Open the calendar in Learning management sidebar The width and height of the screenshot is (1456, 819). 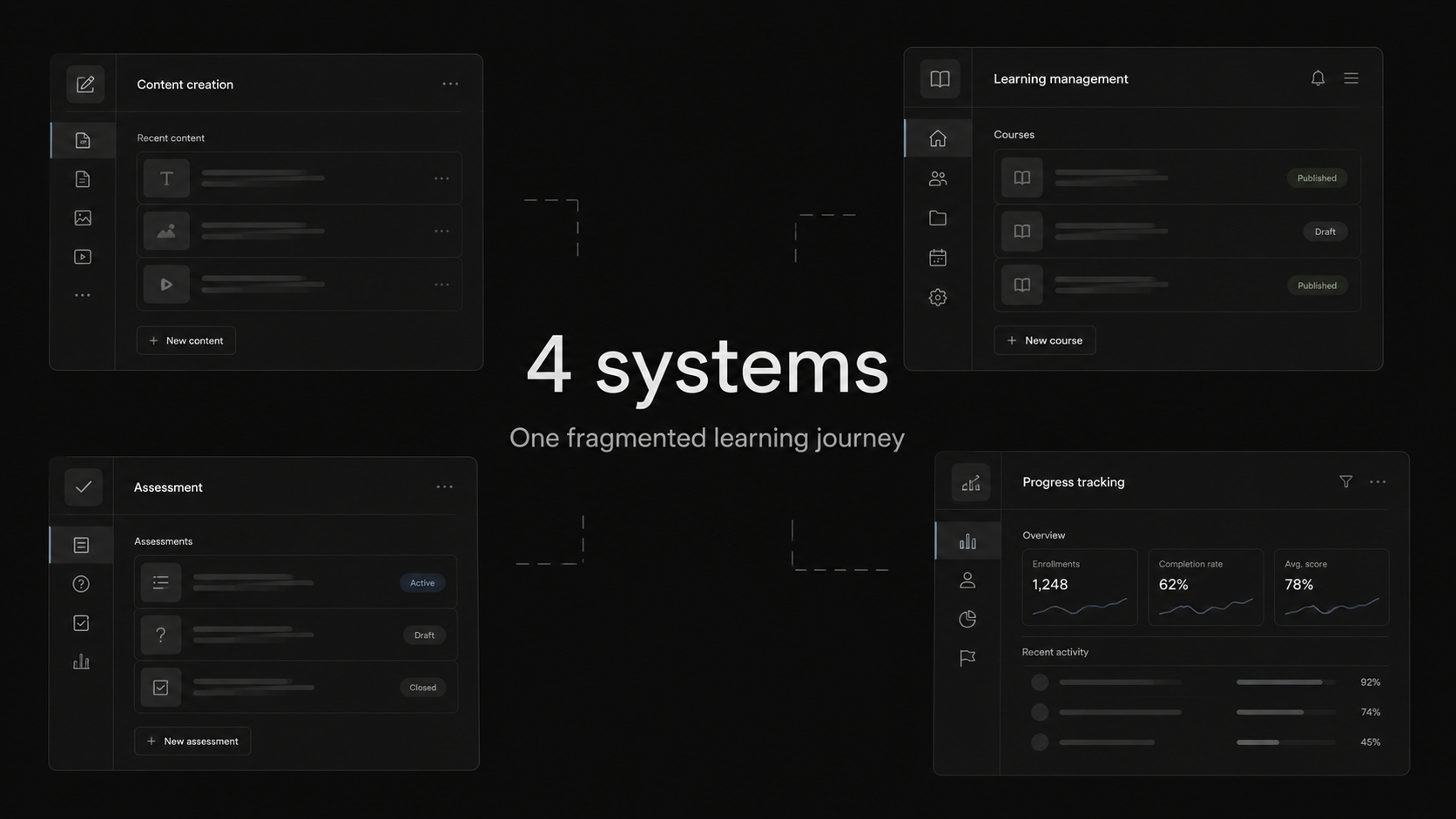(938, 258)
